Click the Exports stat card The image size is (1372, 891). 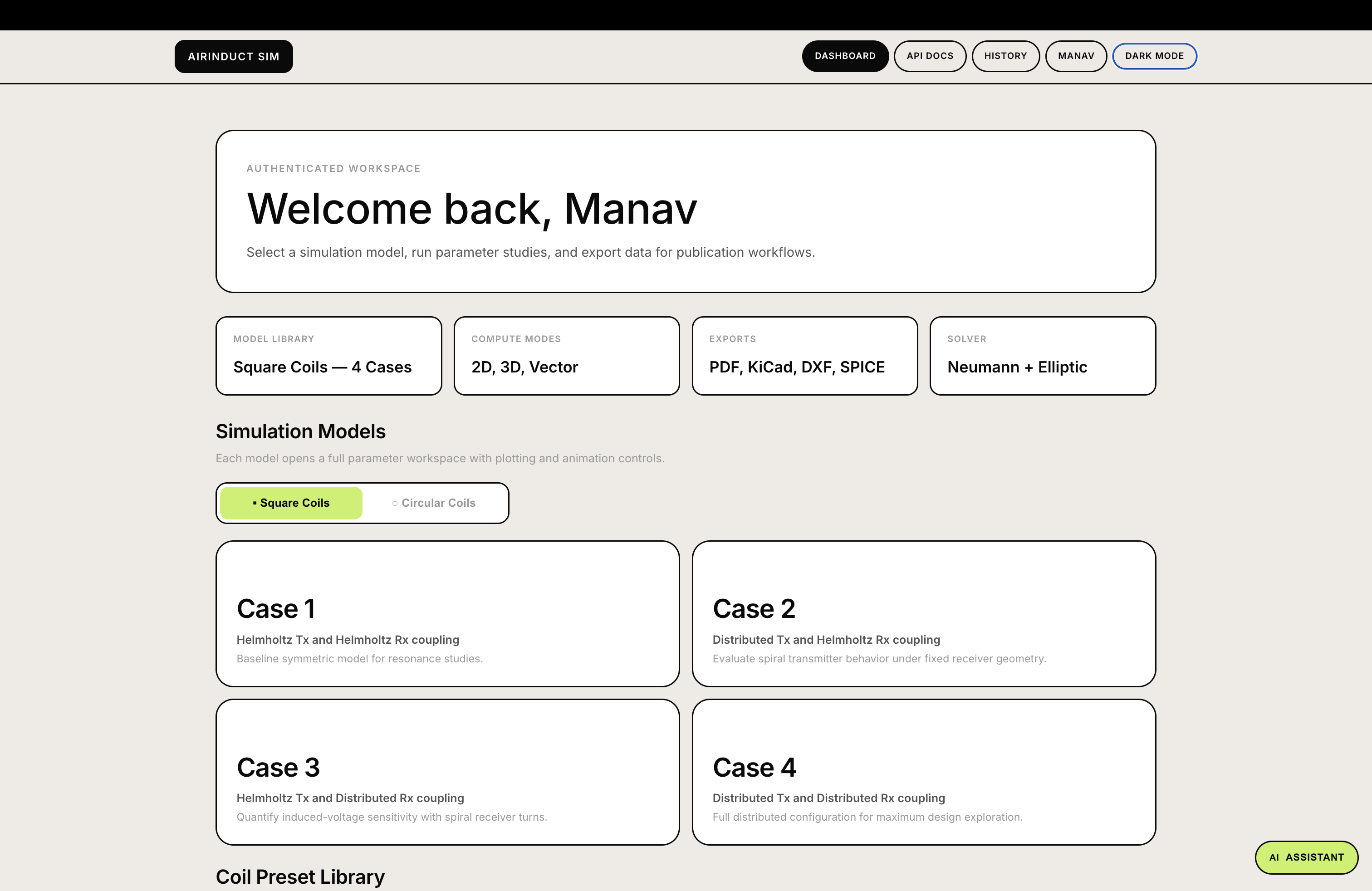point(804,356)
